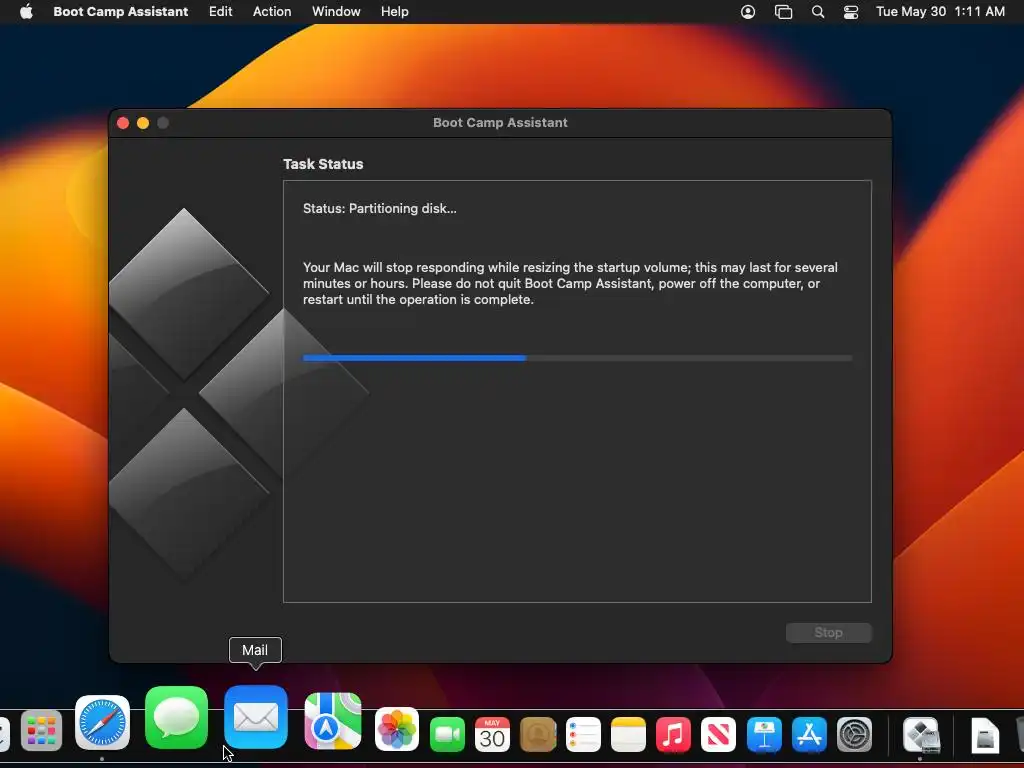Viewport: 1024px width, 768px height.
Task: Click the Stop button
Action: coord(828,632)
